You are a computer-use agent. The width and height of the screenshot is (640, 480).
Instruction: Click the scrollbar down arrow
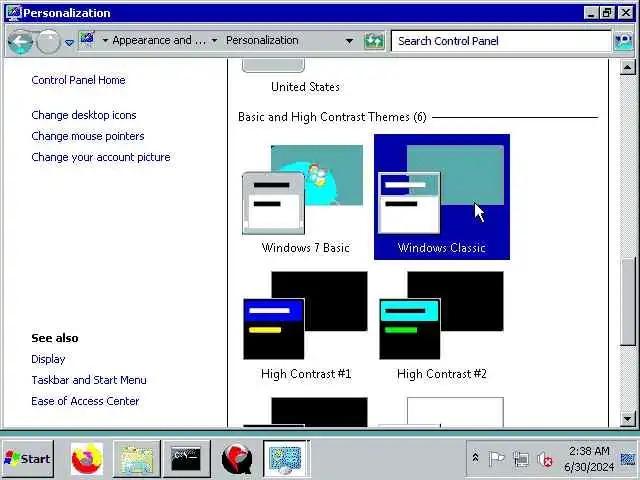(627, 419)
